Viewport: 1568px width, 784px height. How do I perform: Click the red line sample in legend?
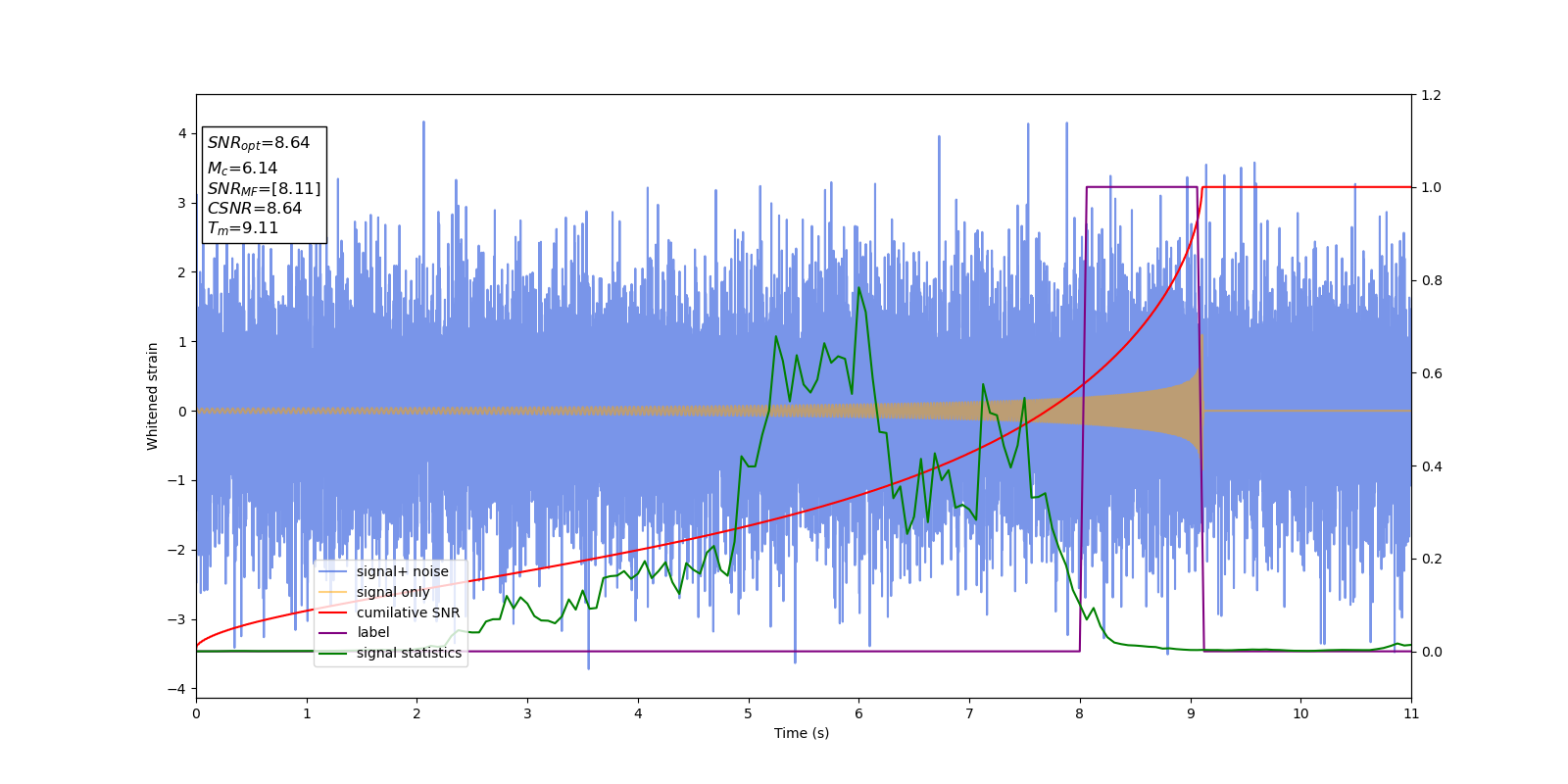tap(333, 612)
